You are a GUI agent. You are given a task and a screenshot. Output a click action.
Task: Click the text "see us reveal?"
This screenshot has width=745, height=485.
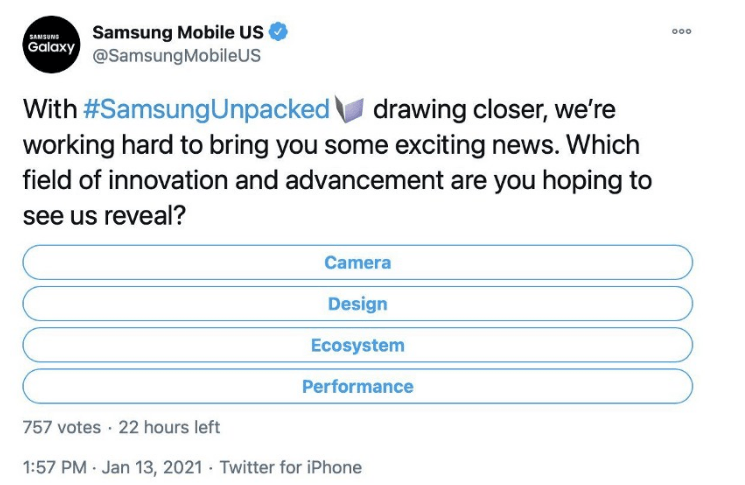pyautogui.click(x=105, y=218)
